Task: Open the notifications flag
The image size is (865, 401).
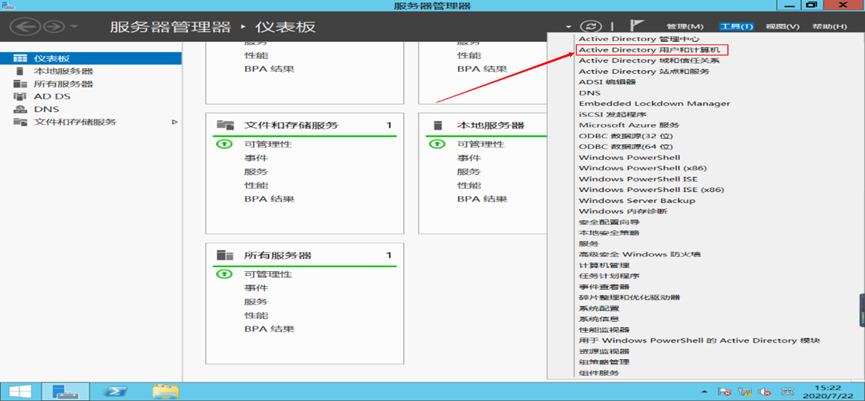Action: 637,26
